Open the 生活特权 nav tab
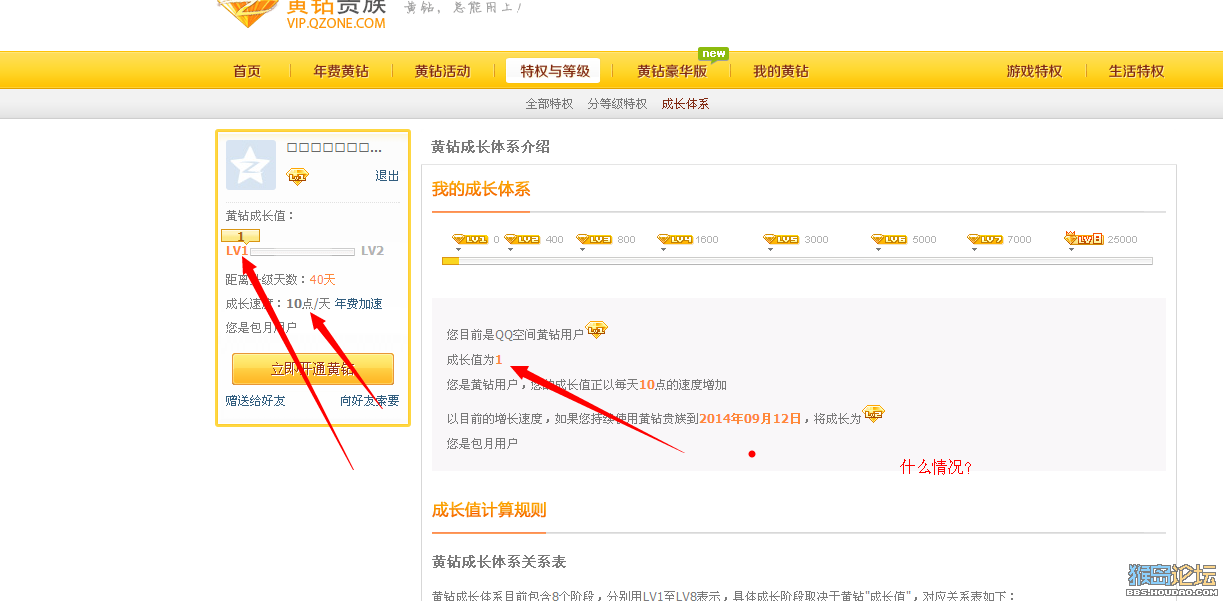 [x=1137, y=71]
